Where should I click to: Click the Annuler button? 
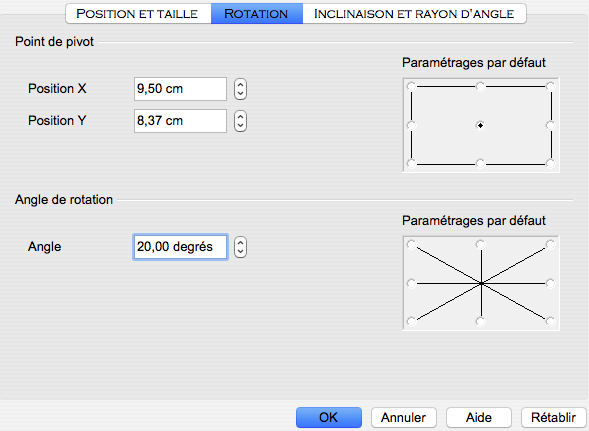pyautogui.click(x=404, y=417)
